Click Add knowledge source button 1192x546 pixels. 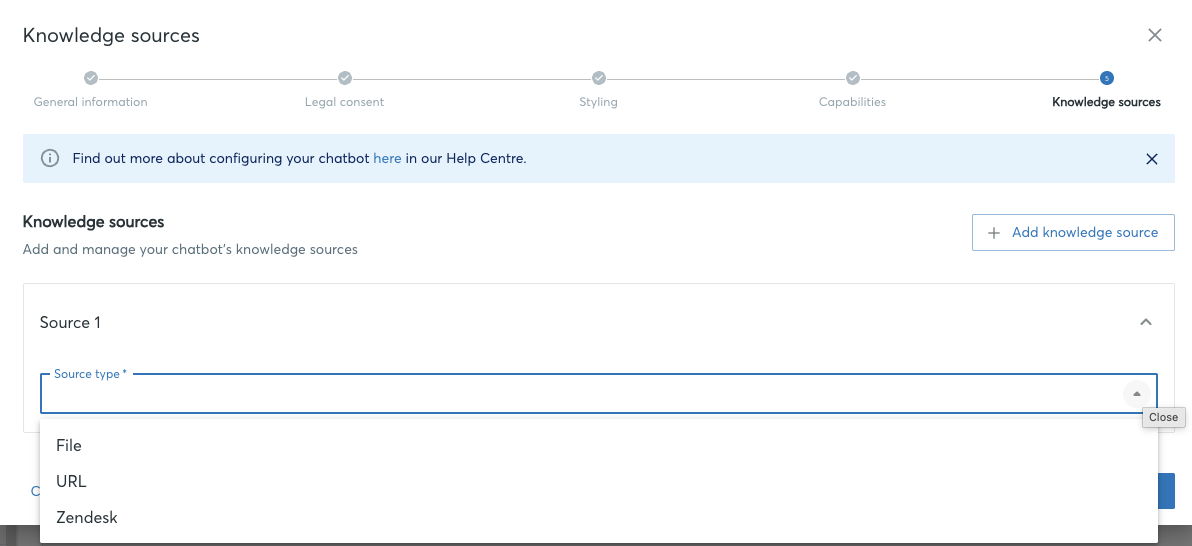click(x=1073, y=233)
